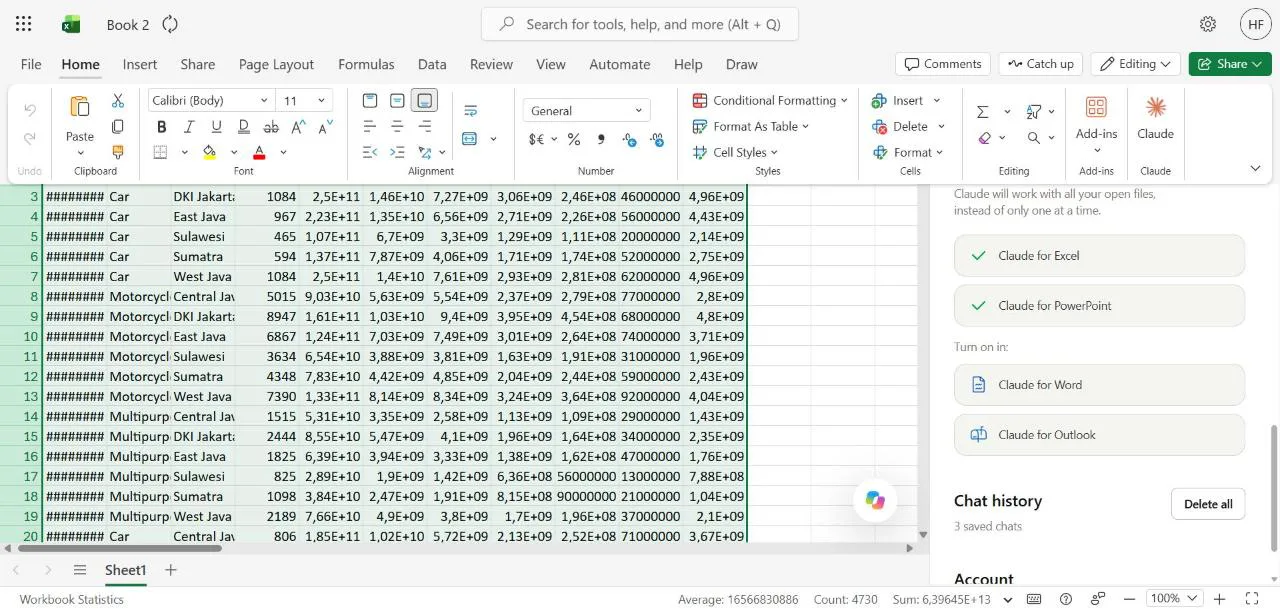Toggle Italic formatting
The height and width of the screenshot is (609, 1280).
tap(189, 127)
